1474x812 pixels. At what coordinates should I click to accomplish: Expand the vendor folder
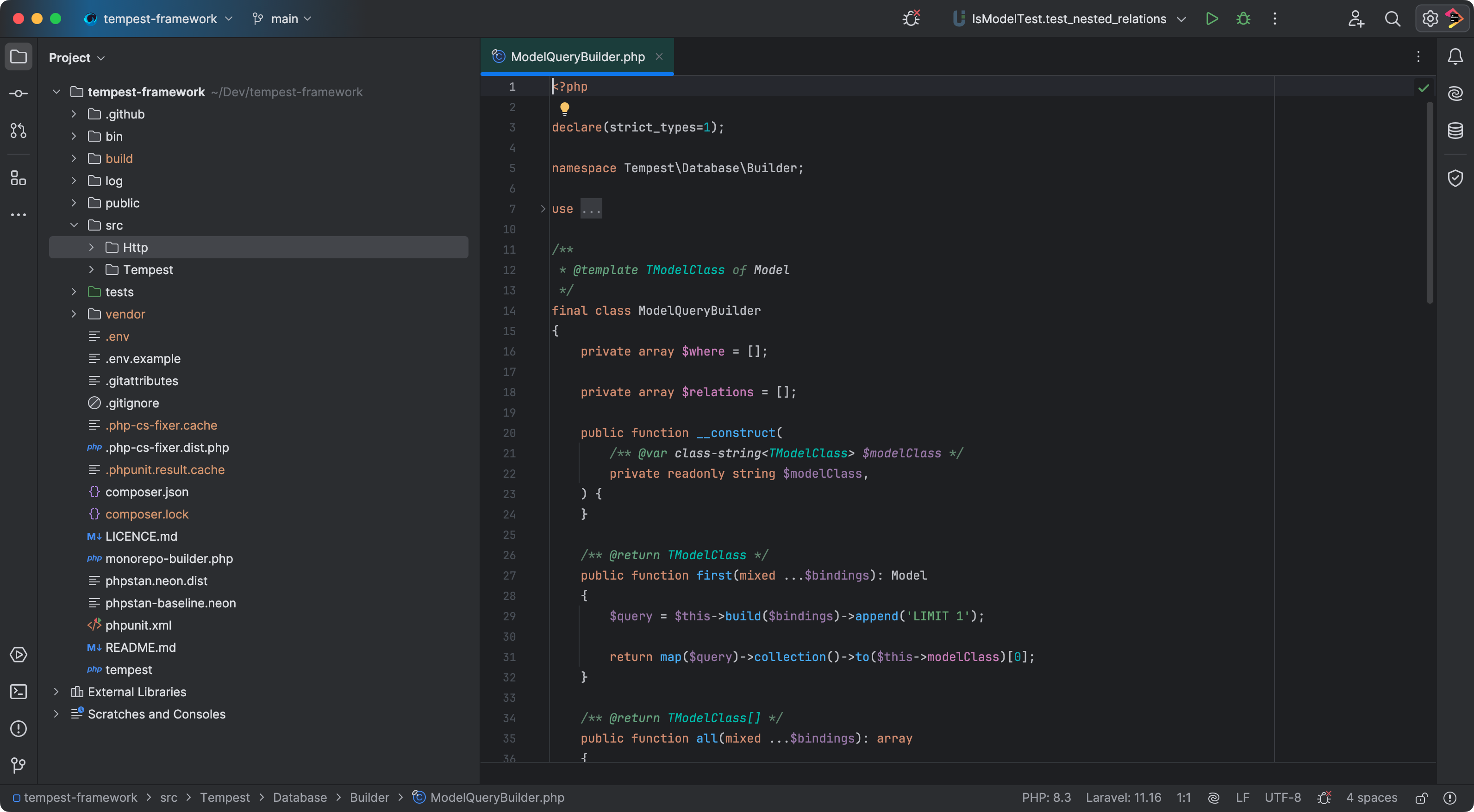[x=74, y=314]
